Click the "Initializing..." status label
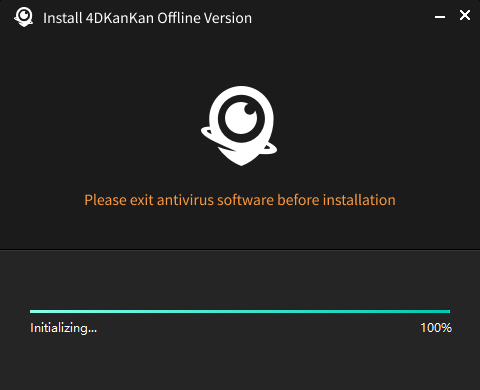The height and width of the screenshot is (390, 480). (x=63, y=328)
